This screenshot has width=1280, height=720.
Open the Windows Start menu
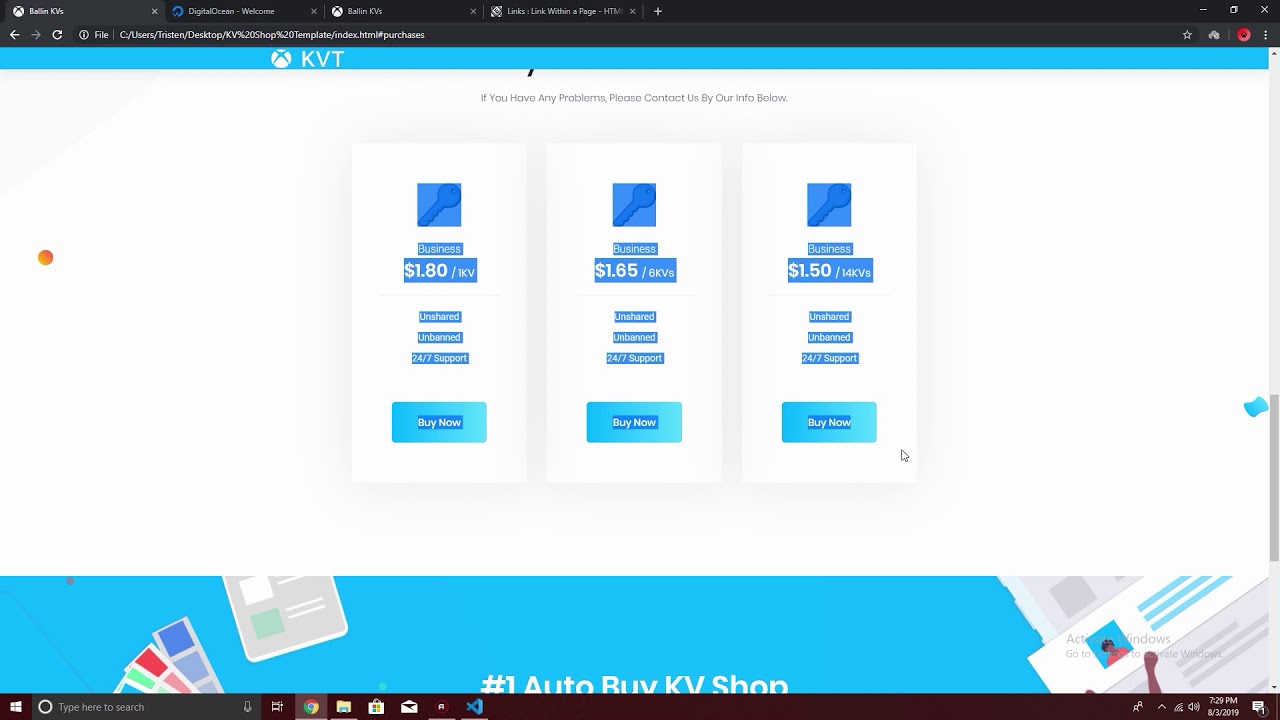tap(16, 707)
